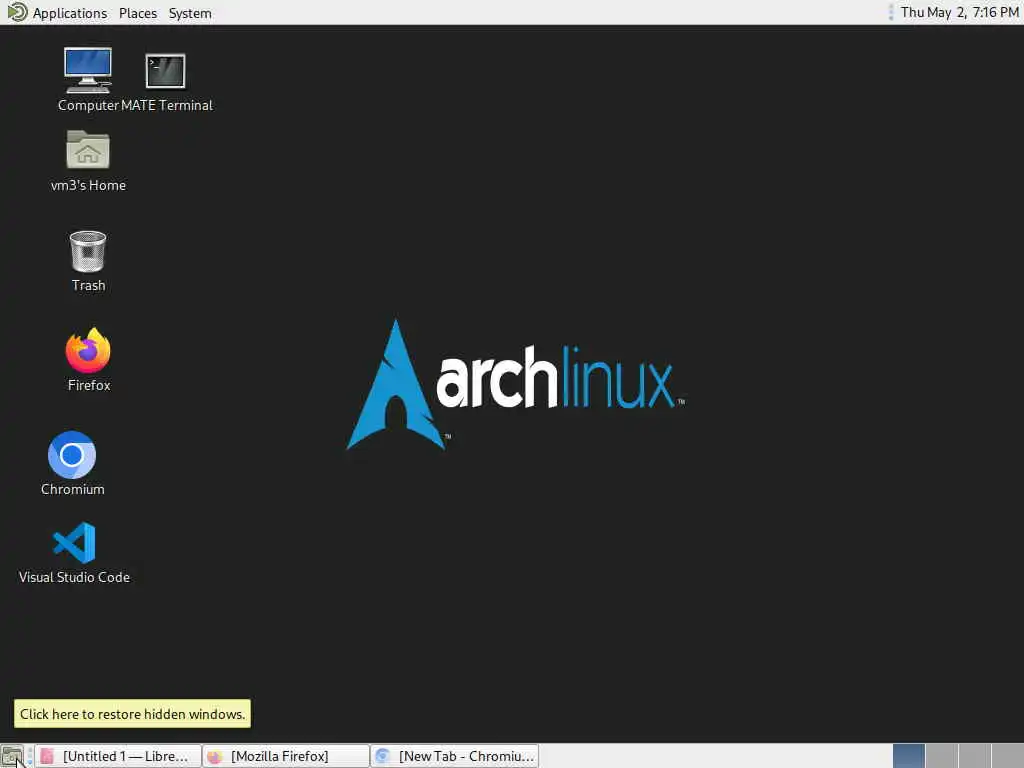This screenshot has height=768, width=1024.
Task: Open the Places menu
Action: tap(138, 13)
